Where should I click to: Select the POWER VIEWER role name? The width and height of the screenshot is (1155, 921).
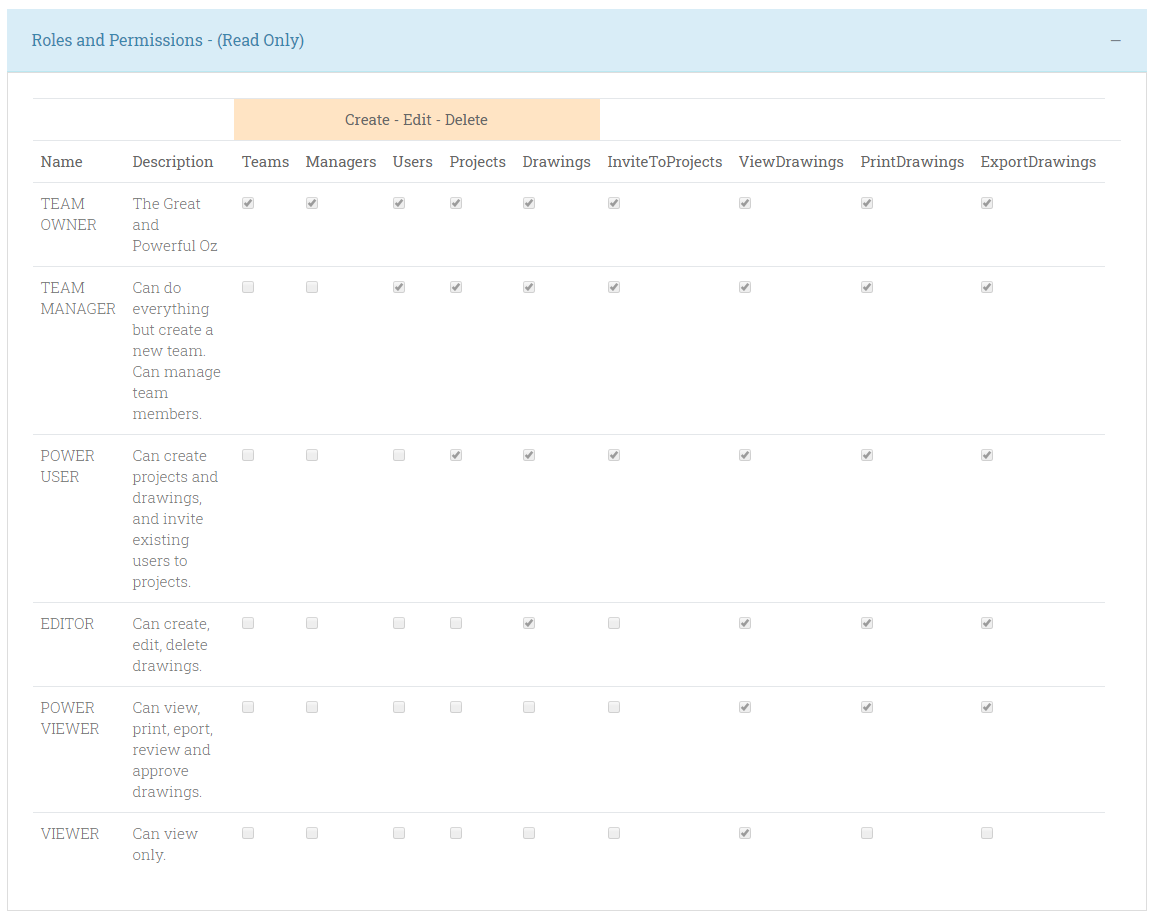(x=70, y=718)
